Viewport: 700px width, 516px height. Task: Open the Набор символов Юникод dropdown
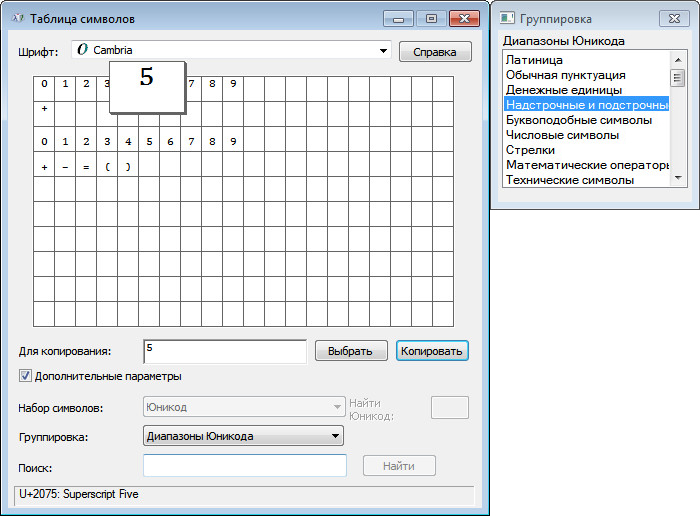(244, 407)
